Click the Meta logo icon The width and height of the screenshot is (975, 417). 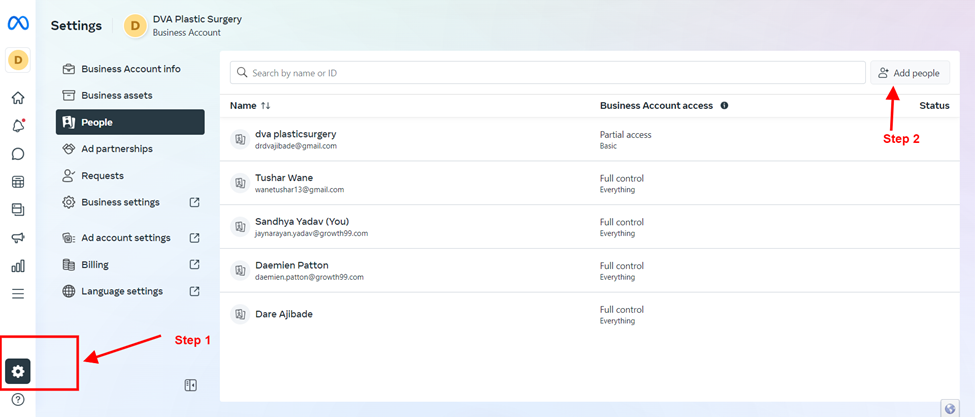[18, 24]
